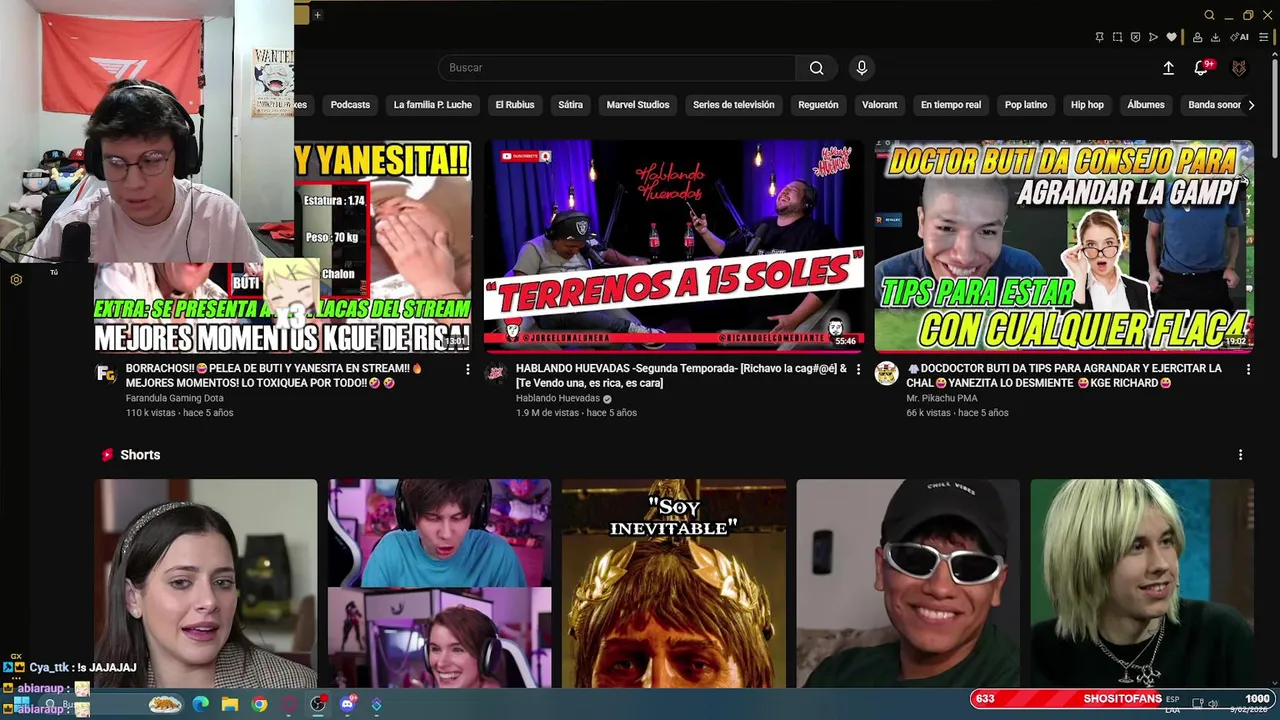1280x720 pixels.
Task: Open DOCDOCTOR BUTI DA TIPS title link
Action: 1064,375
